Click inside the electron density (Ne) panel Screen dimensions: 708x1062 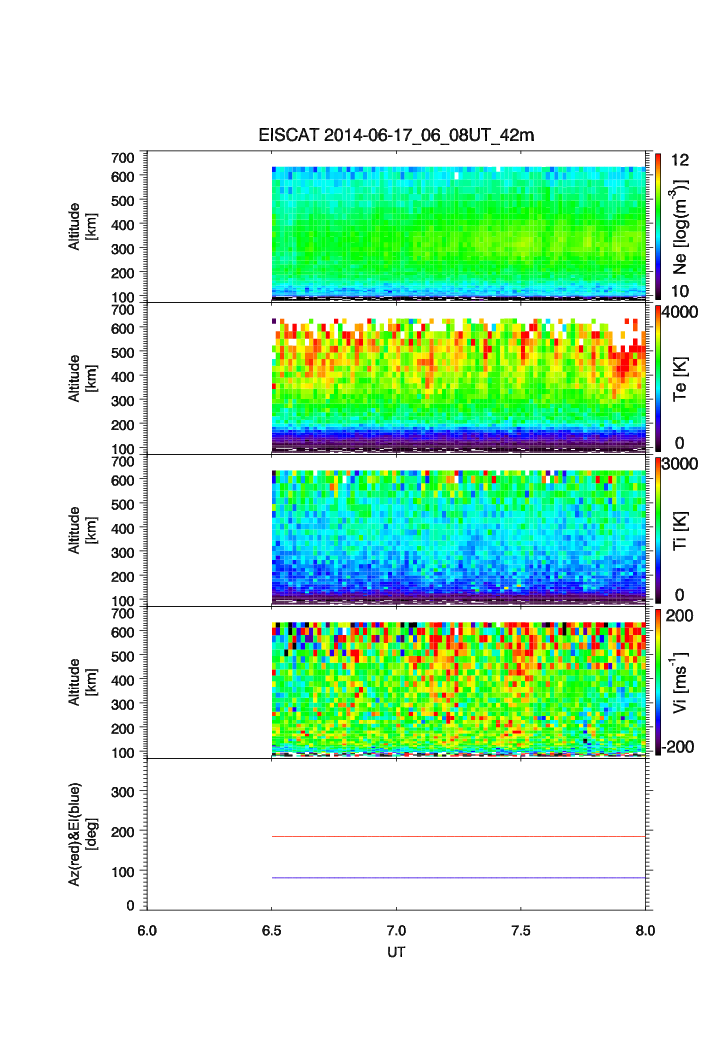click(458, 230)
